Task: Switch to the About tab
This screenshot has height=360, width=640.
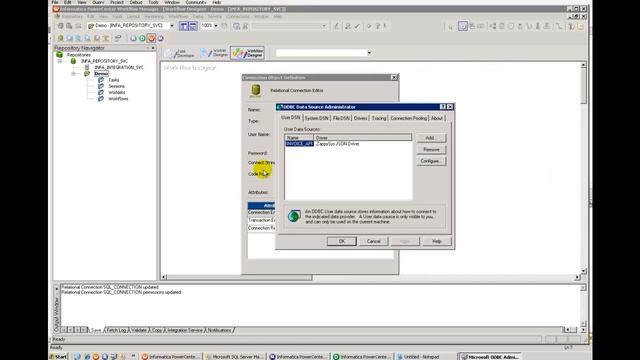Action: click(437, 118)
